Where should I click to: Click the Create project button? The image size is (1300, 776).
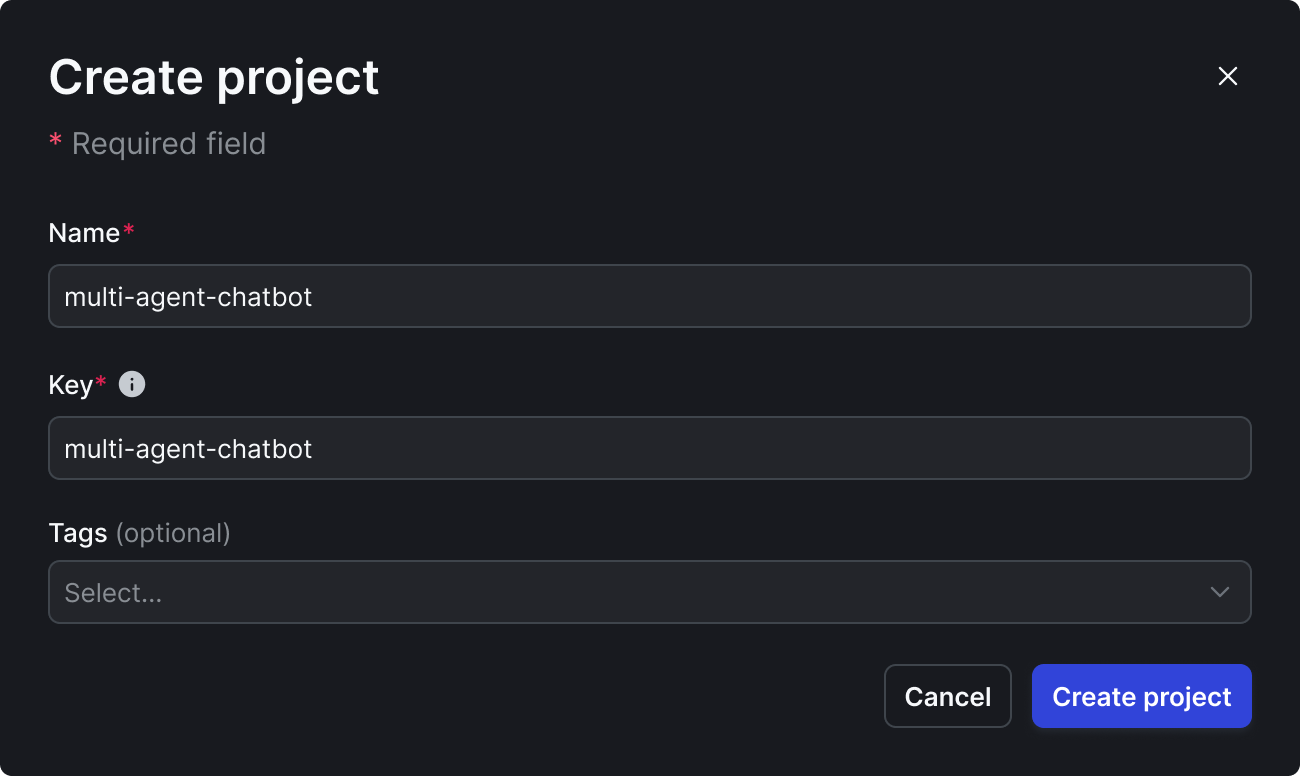[x=1141, y=696]
